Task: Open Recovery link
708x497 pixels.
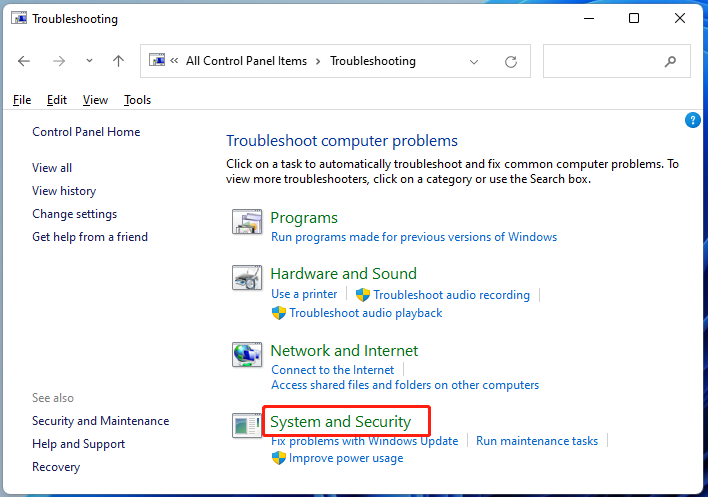Action: [x=56, y=467]
